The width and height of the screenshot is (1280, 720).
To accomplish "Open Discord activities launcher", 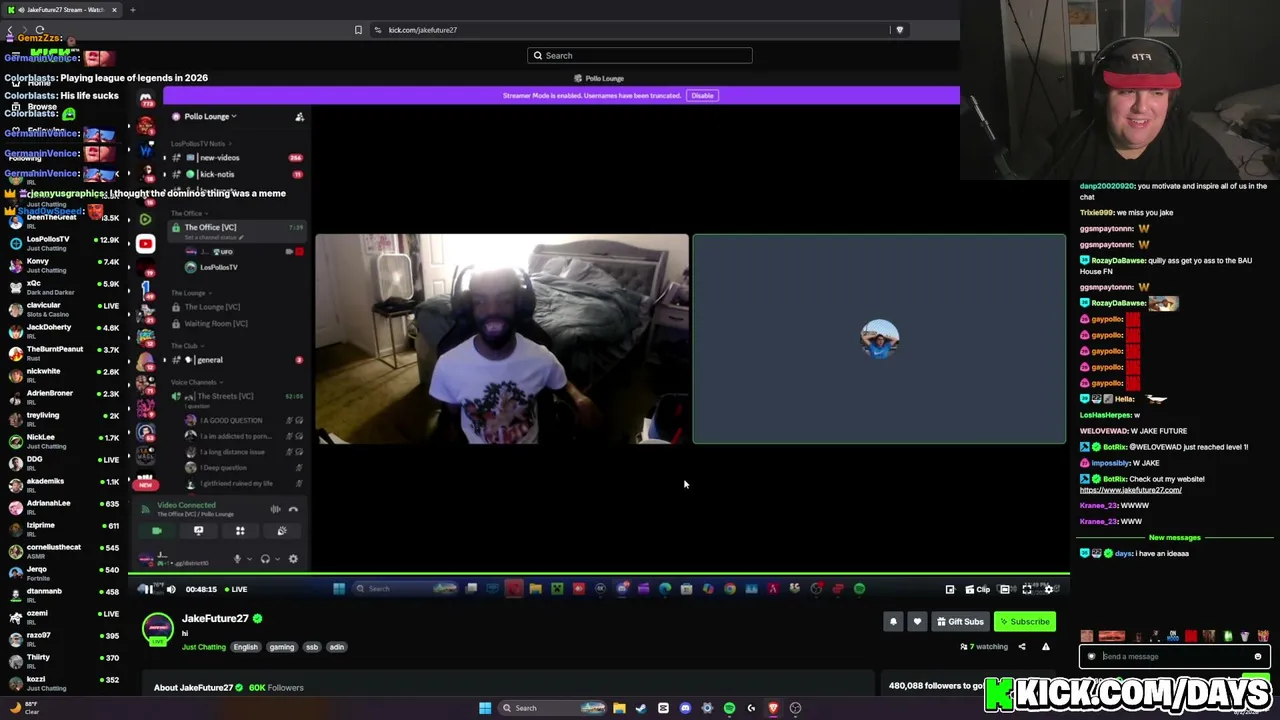I will tap(240, 531).
